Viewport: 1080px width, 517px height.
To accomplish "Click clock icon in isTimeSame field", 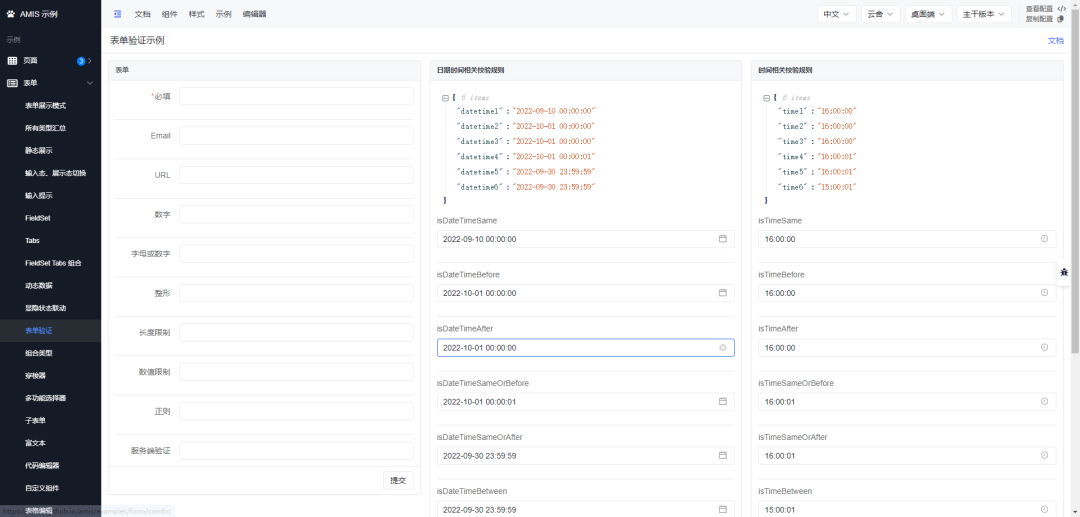I will 1044,239.
